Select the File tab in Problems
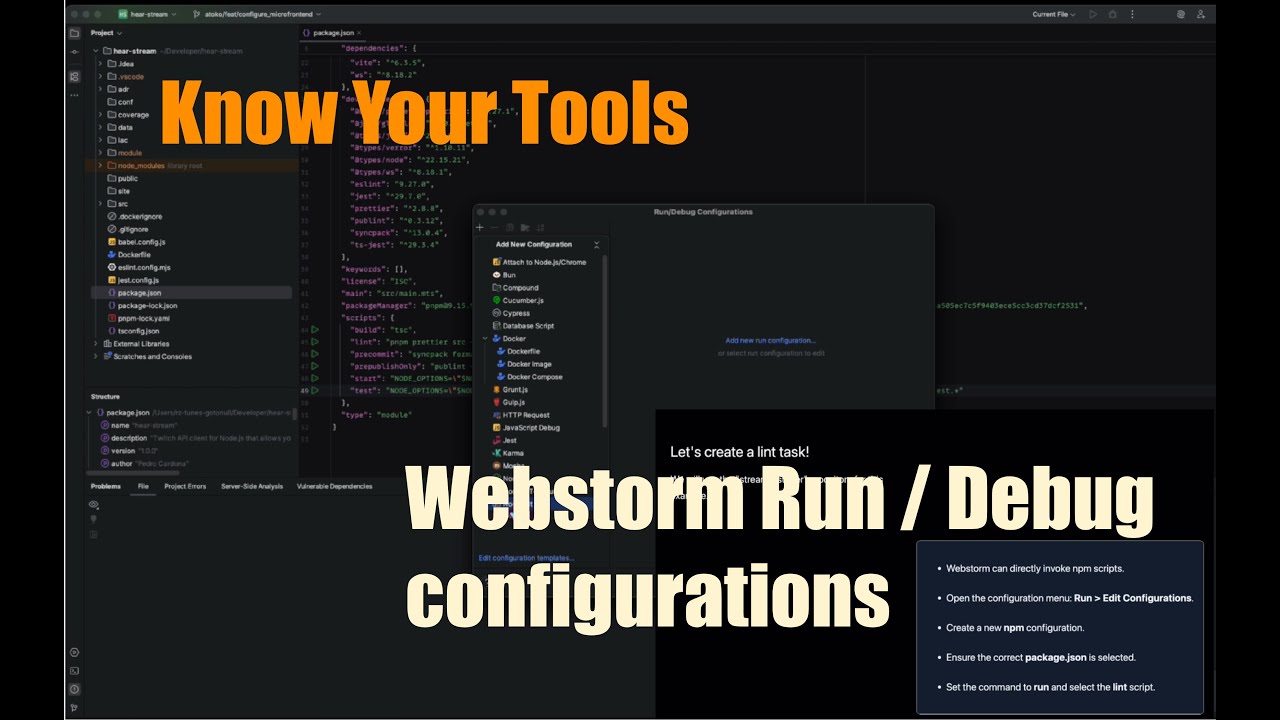The image size is (1280, 720). coord(143,486)
